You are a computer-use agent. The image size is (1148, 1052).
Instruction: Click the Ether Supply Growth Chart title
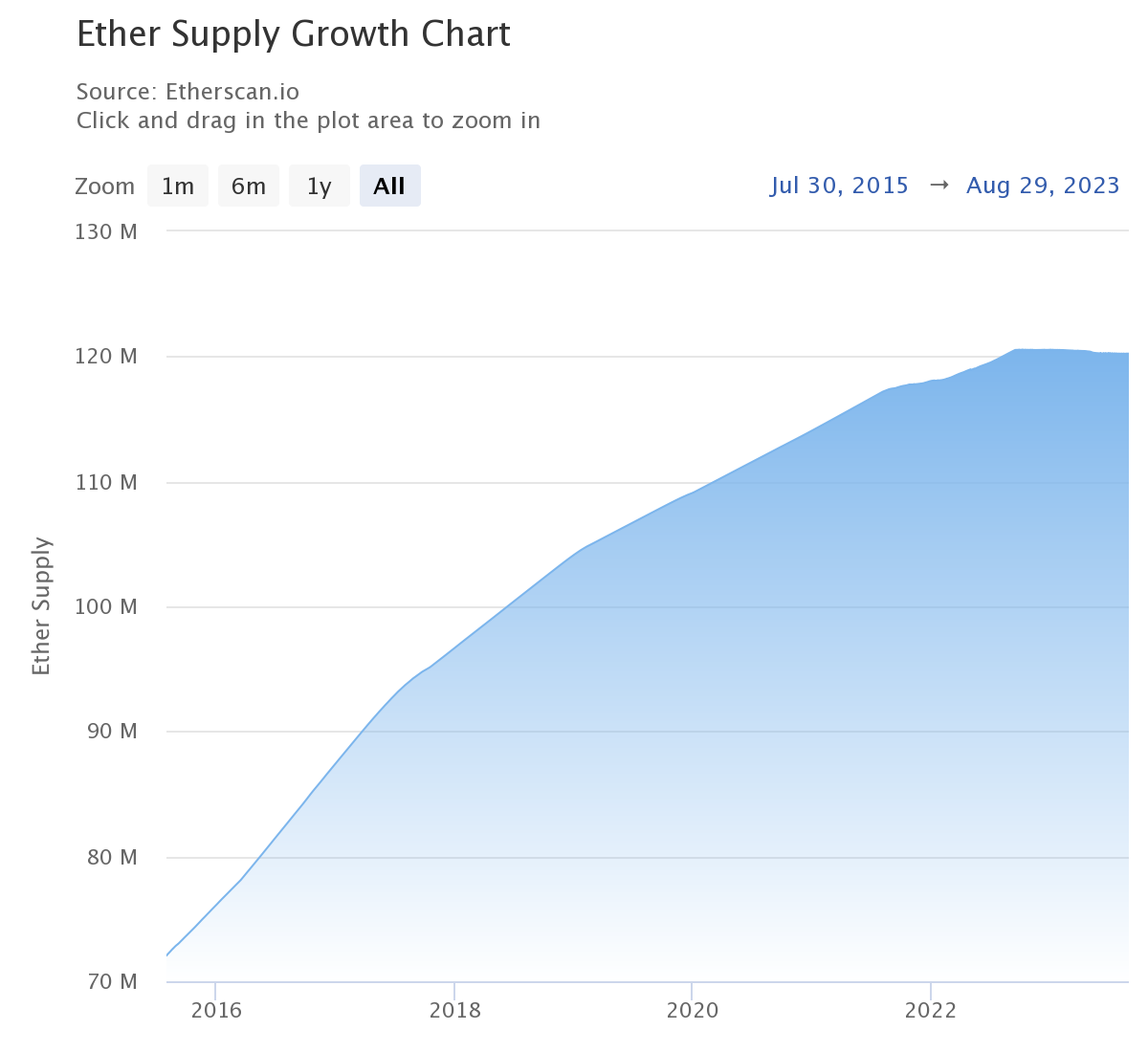(294, 34)
